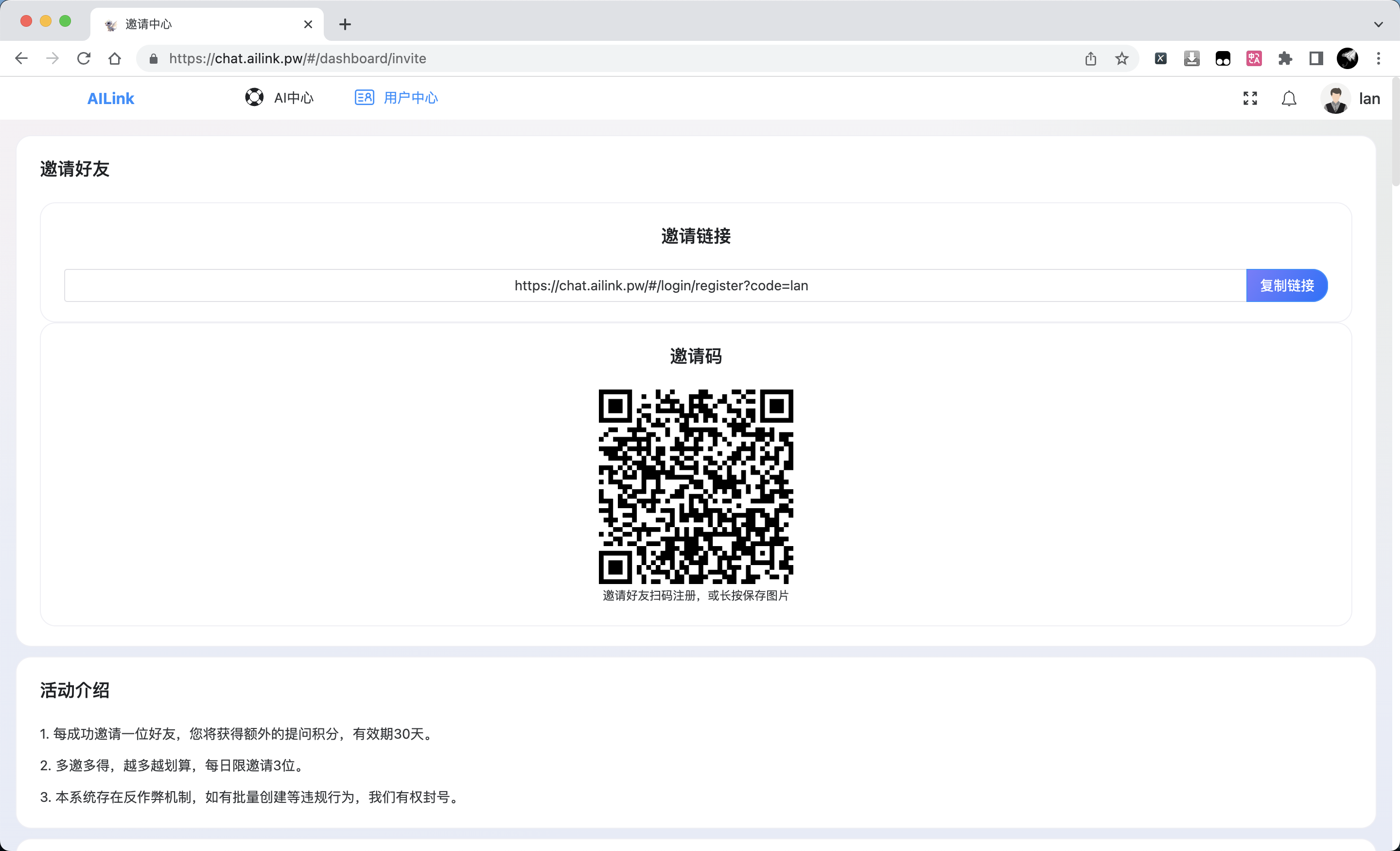The width and height of the screenshot is (1400, 851).
Task: Open the 用户中心 menu item
Action: [396, 98]
